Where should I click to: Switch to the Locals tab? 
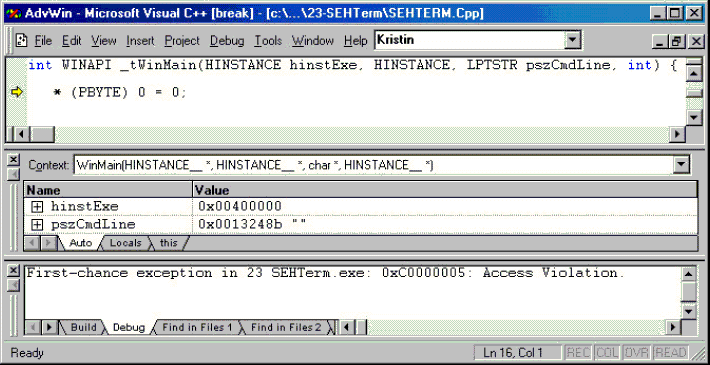pos(125,243)
